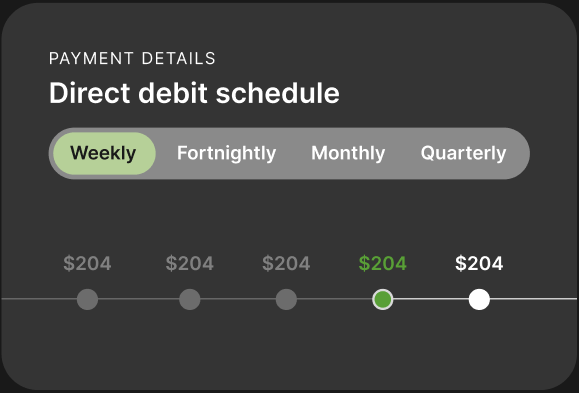Click the white upcoming payment dot
Image resolution: width=579 pixels, height=393 pixels.
click(x=479, y=299)
